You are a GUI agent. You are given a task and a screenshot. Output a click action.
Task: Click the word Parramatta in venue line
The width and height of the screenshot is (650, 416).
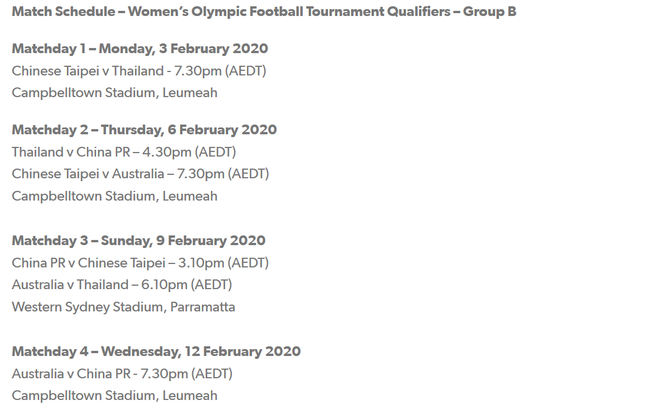[203, 307]
